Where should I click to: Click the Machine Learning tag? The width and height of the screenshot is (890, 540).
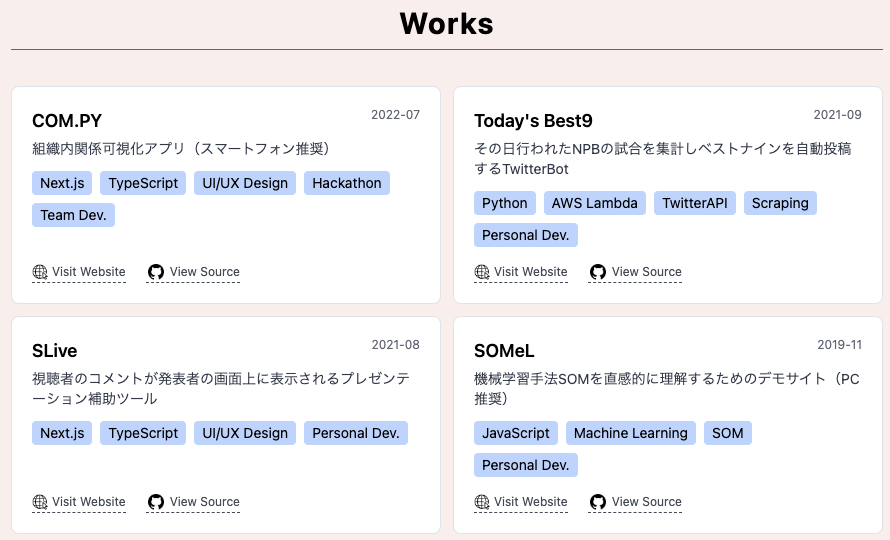(x=631, y=433)
